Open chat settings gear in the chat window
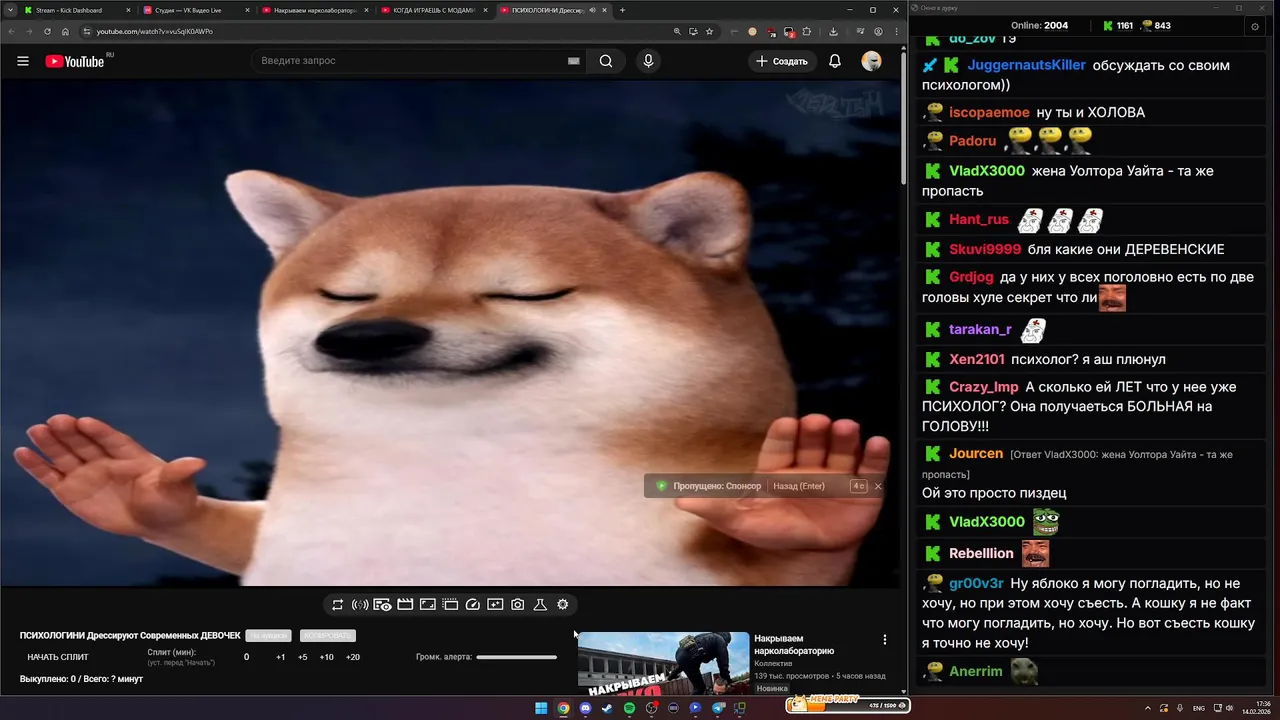1280x720 pixels. [x=1255, y=26]
